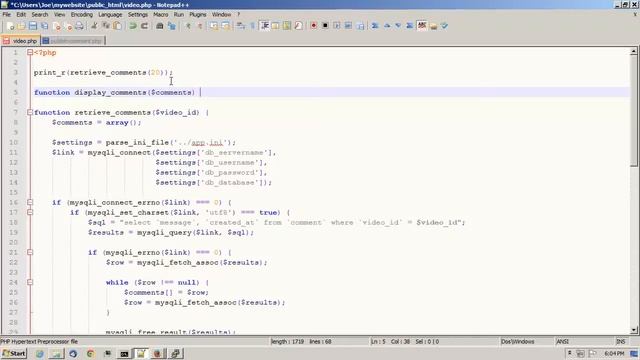Click the Chrome icon in the taskbar

pos(90,353)
